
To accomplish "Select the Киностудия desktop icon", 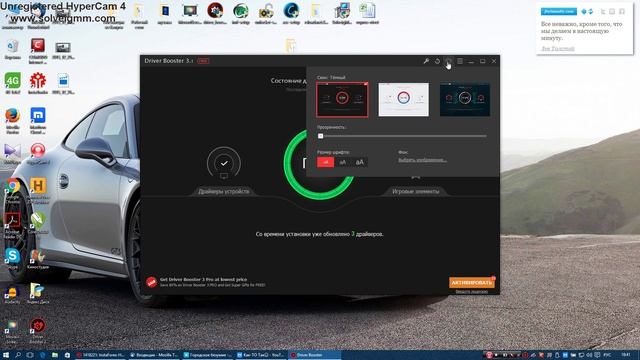I will click(38, 258).
